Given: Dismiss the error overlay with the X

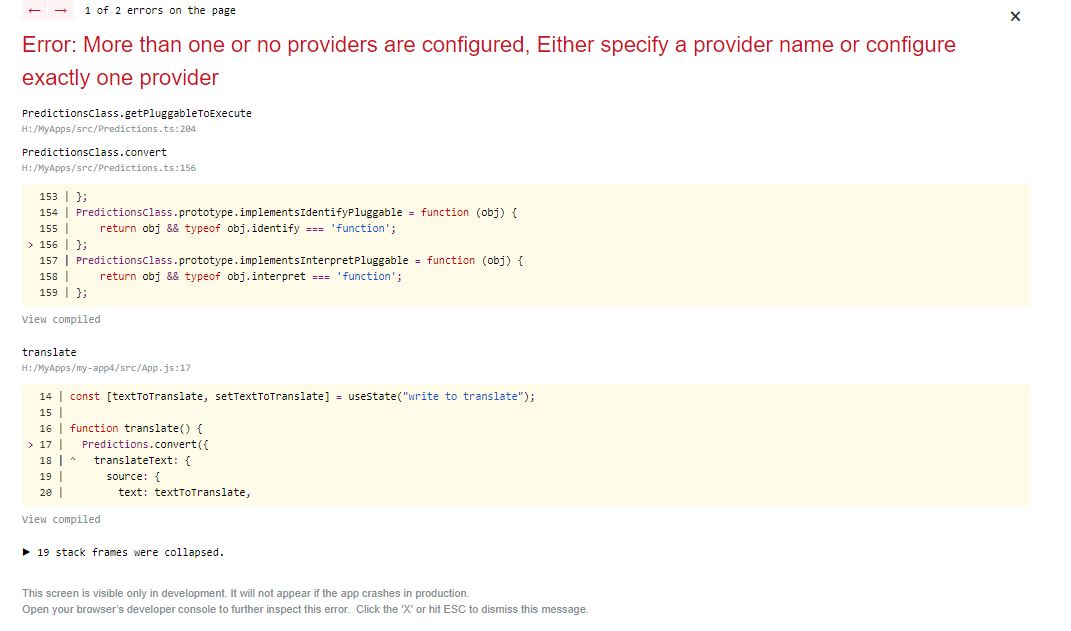Looking at the screenshot, I should pos(1015,16).
